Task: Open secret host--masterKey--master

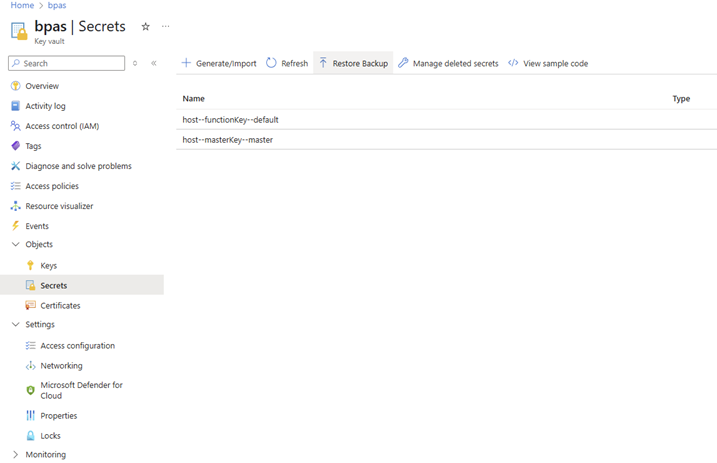Action: (x=228, y=140)
